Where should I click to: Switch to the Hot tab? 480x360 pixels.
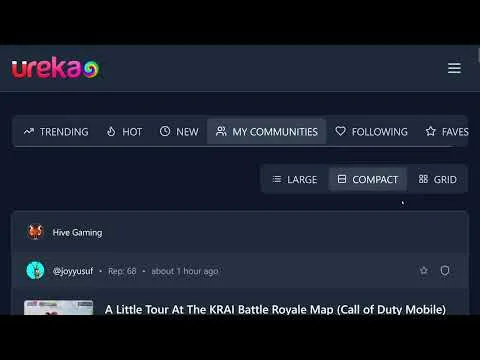pyautogui.click(x=124, y=132)
